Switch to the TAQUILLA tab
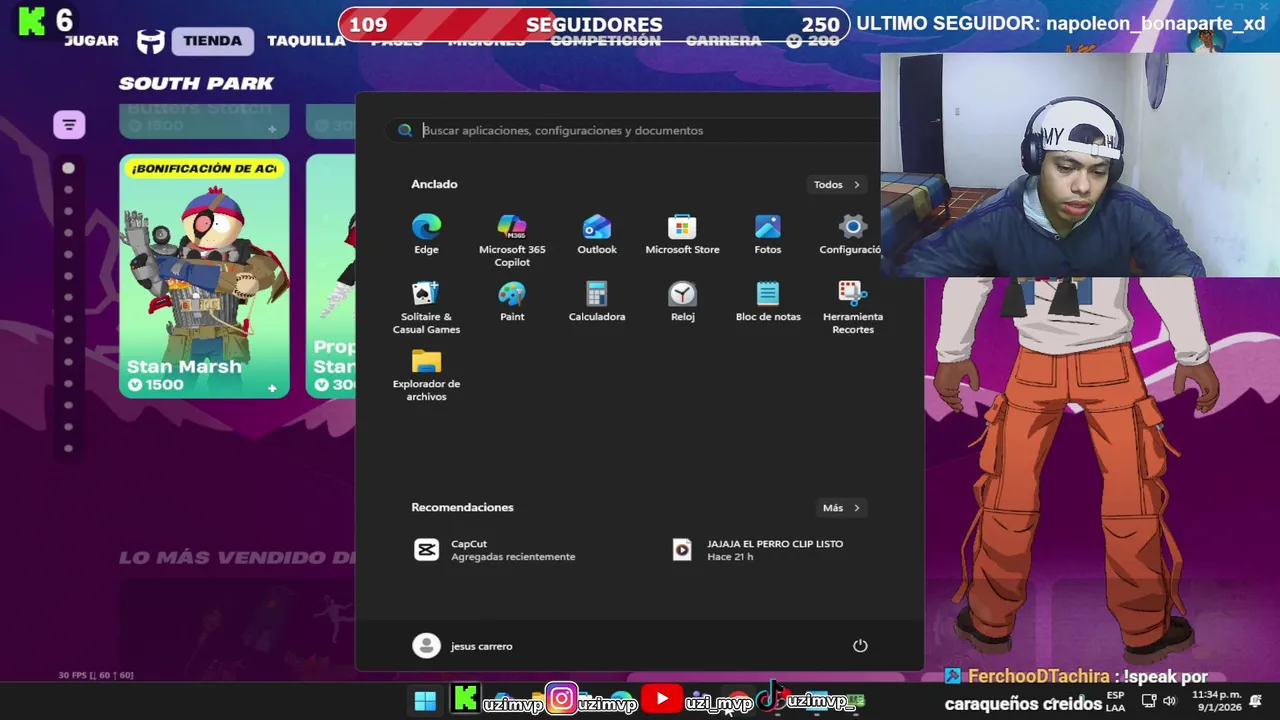 tap(306, 41)
